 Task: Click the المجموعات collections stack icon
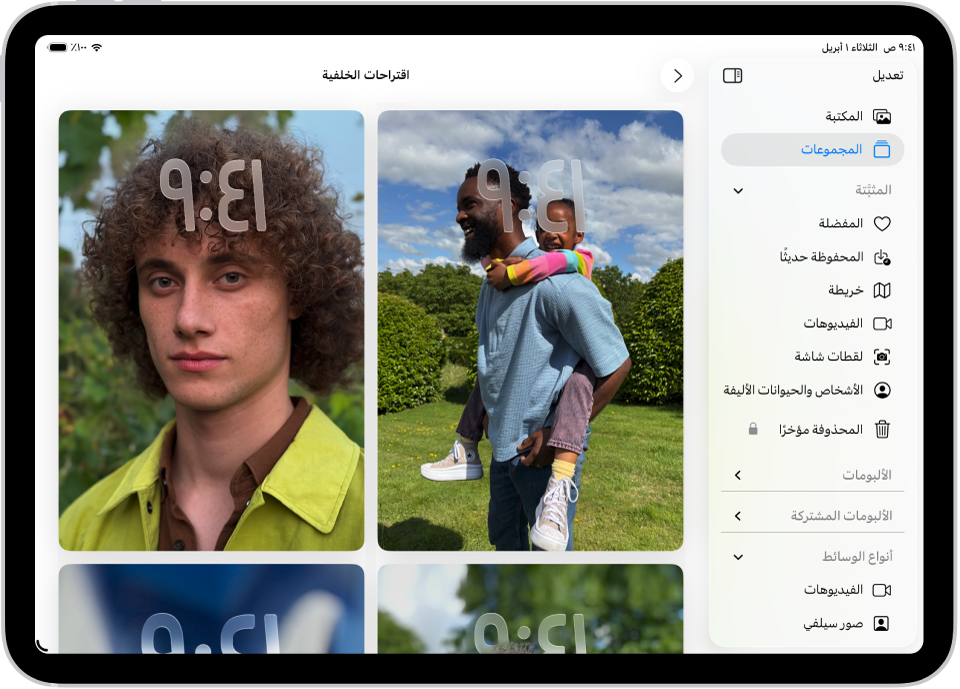882,149
